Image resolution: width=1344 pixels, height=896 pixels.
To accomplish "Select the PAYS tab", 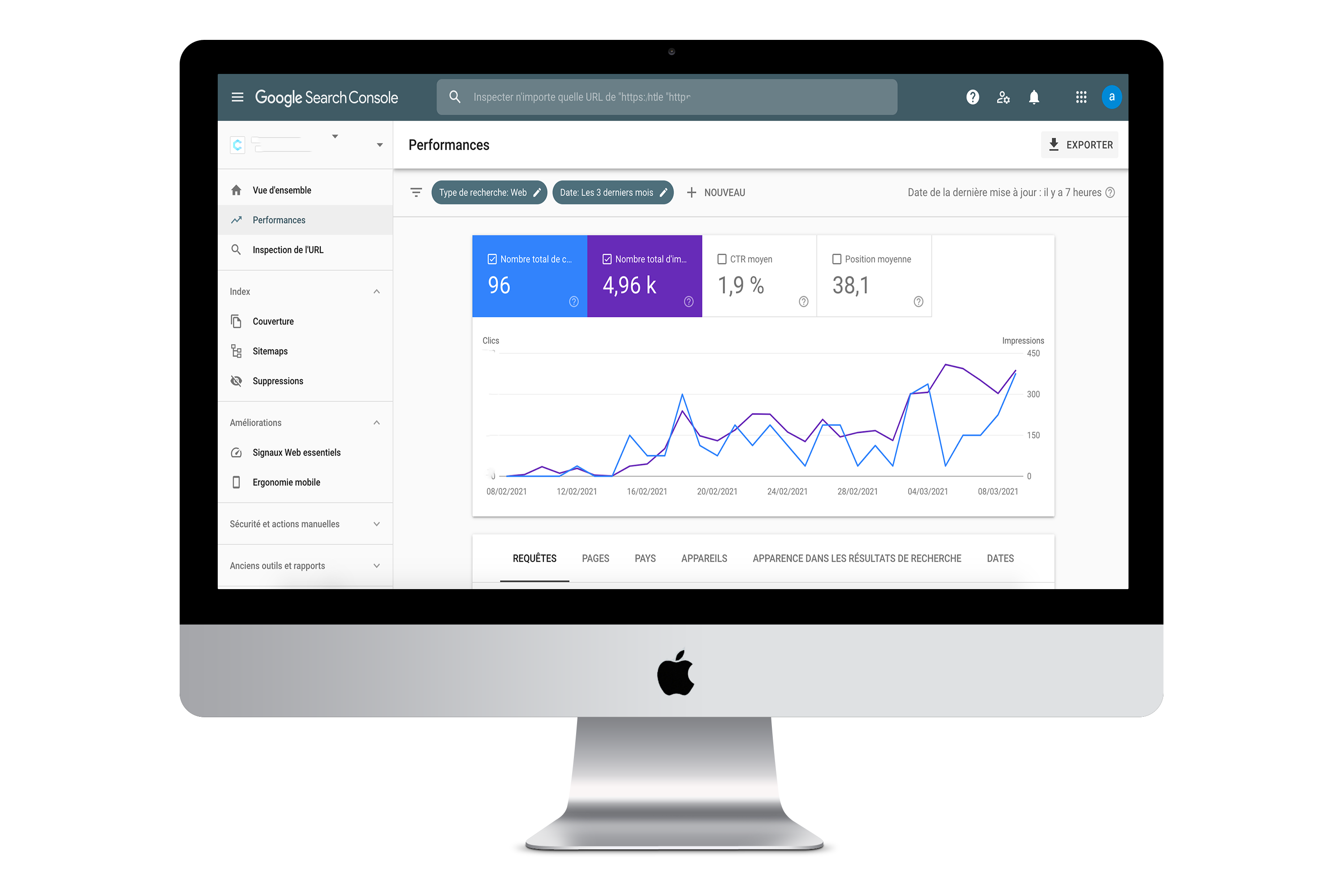I will (644, 558).
